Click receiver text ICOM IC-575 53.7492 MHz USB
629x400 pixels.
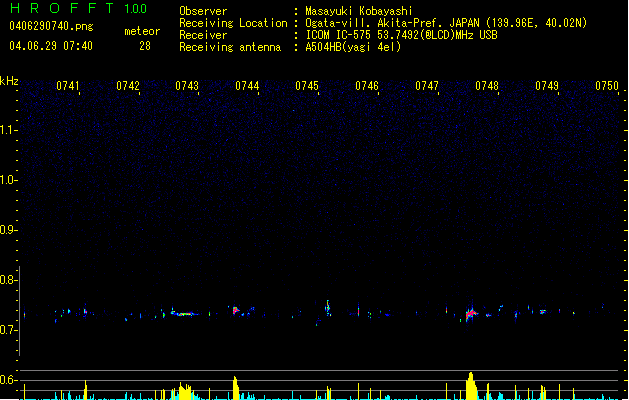pyautogui.click(x=401, y=35)
